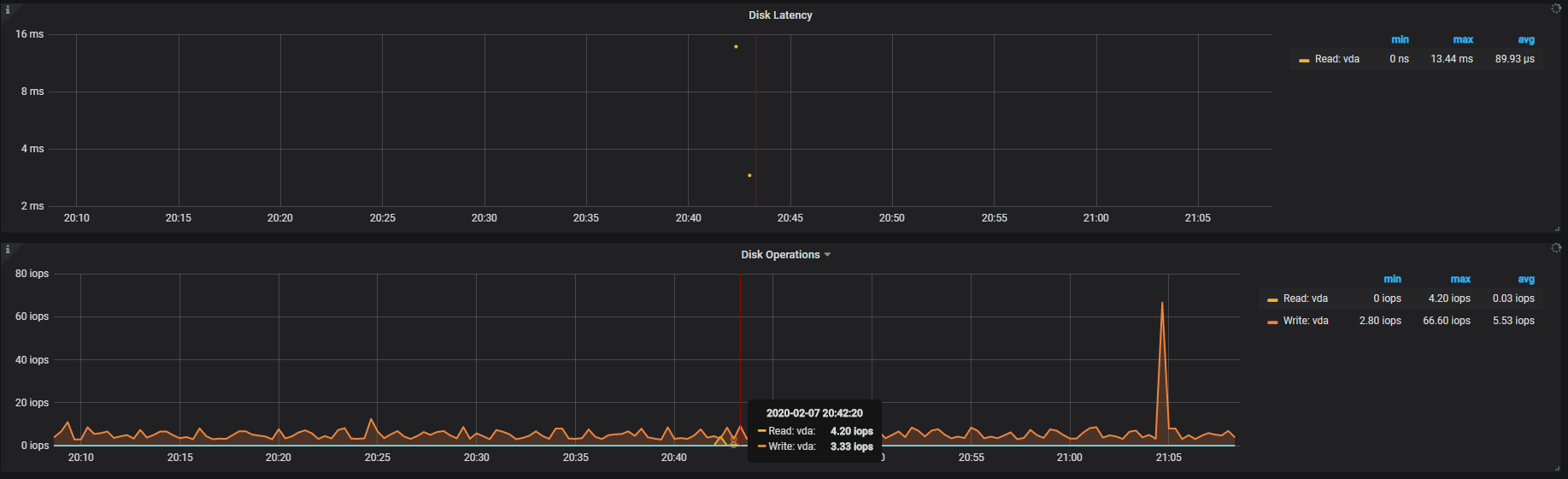Open yellow color swatch of Read: vda in Disk Operations
The width and height of the screenshot is (1568, 479).
coord(1272,299)
